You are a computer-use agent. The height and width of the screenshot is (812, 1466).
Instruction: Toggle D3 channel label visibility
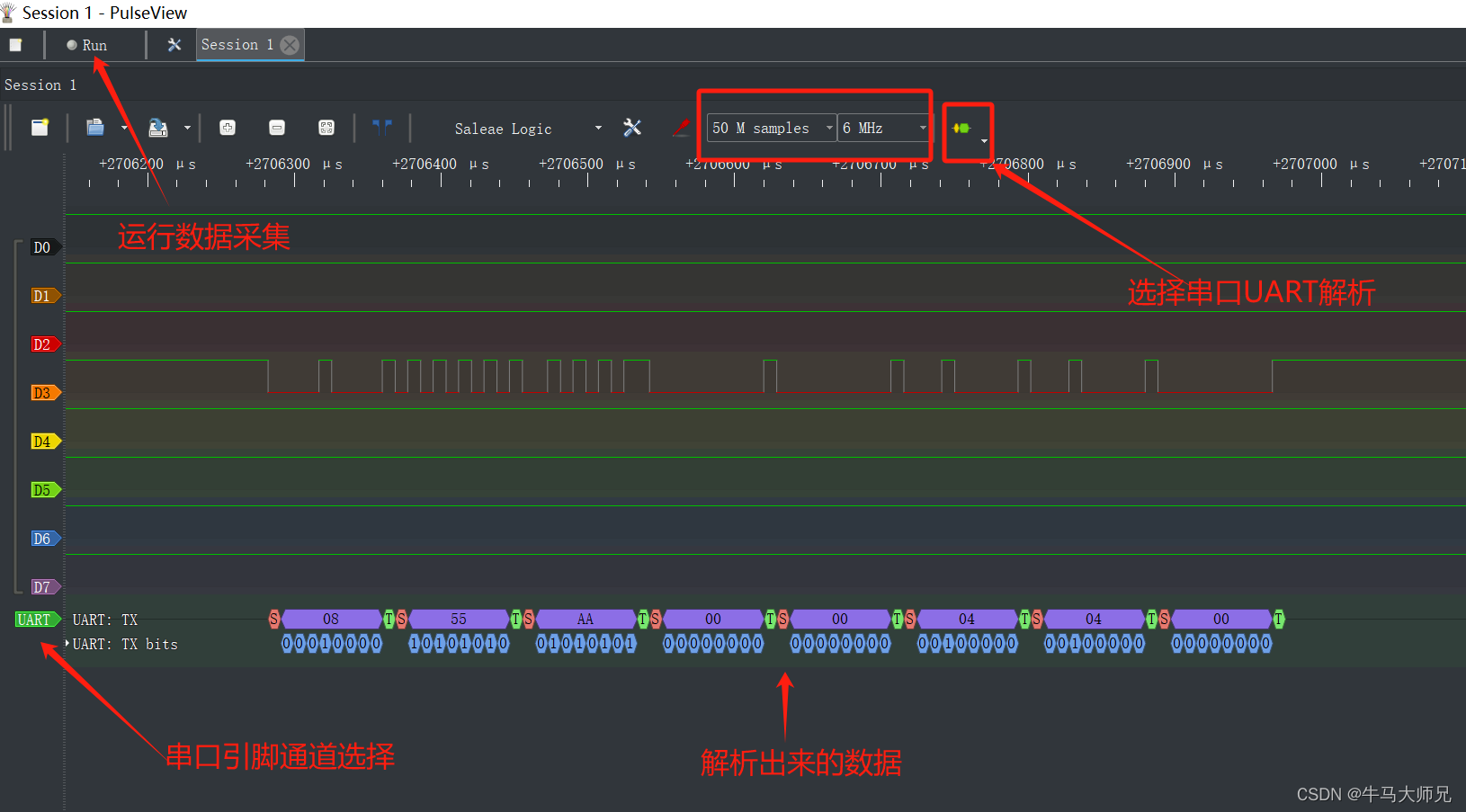coord(43,393)
